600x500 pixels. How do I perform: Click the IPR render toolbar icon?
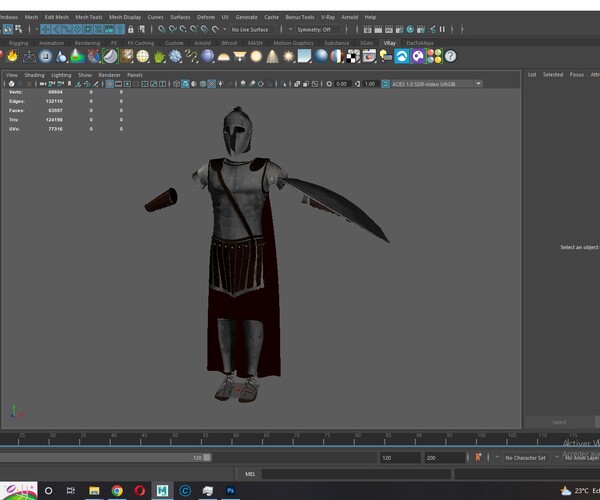click(389, 29)
